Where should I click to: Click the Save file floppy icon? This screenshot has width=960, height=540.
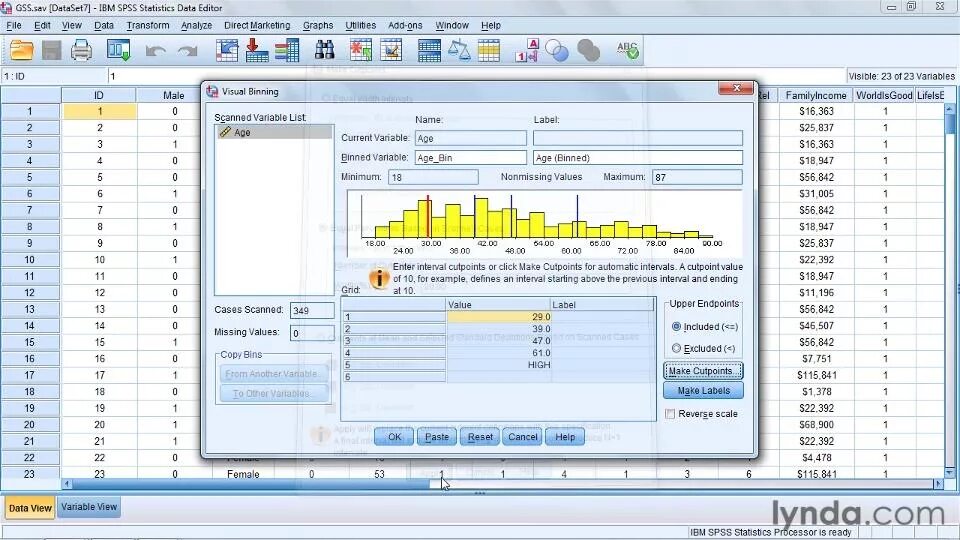[x=51, y=50]
